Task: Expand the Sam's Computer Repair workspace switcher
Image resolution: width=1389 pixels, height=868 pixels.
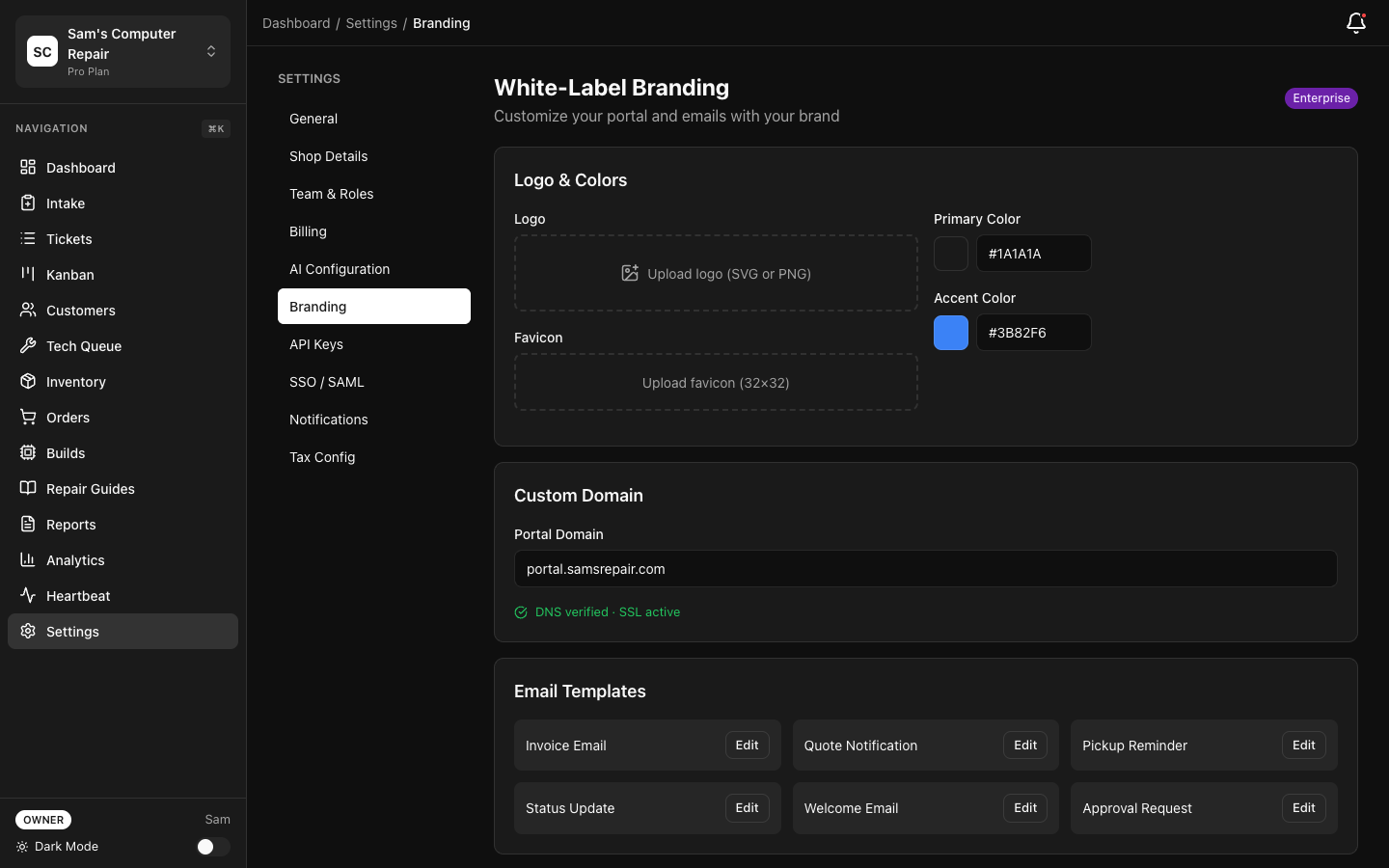Action: tap(211, 52)
